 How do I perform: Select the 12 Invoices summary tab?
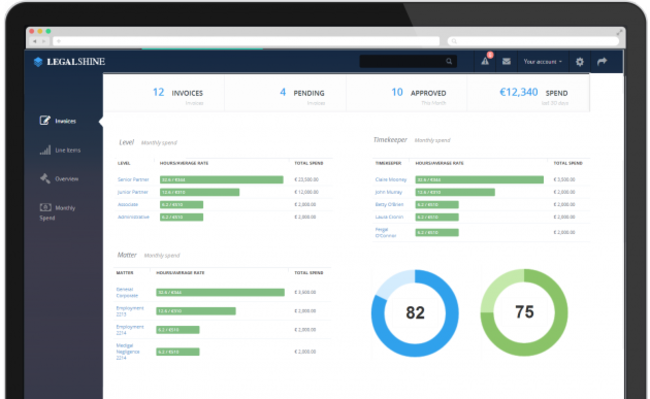163,93
